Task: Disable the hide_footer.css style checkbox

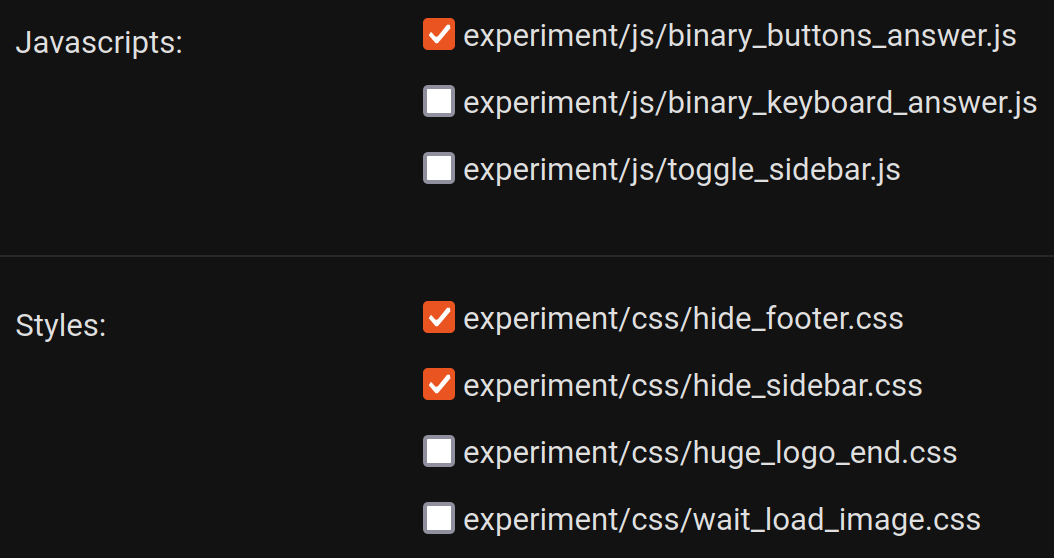Action: 439,318
